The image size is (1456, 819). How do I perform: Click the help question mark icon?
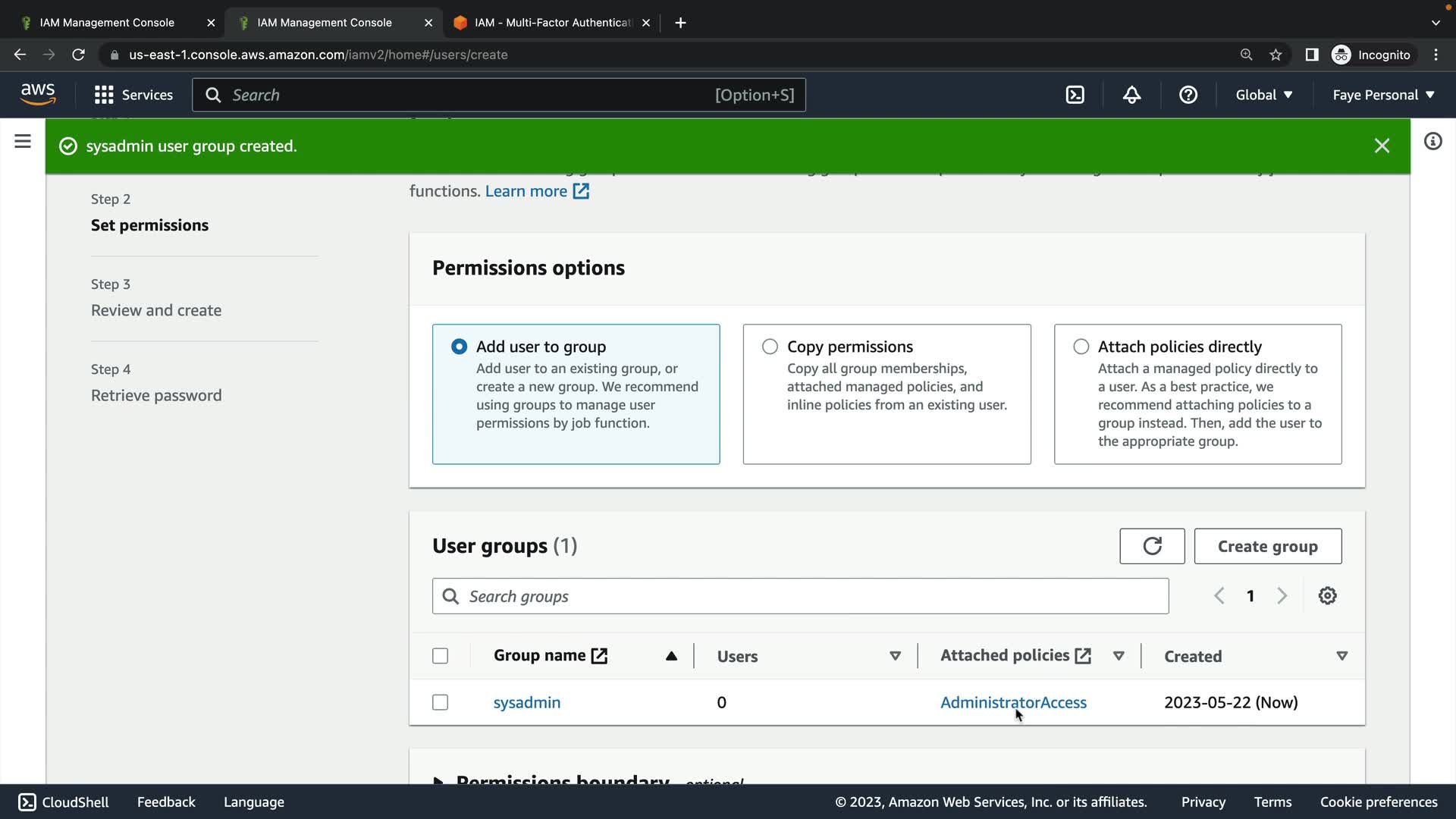[1188, 95]
